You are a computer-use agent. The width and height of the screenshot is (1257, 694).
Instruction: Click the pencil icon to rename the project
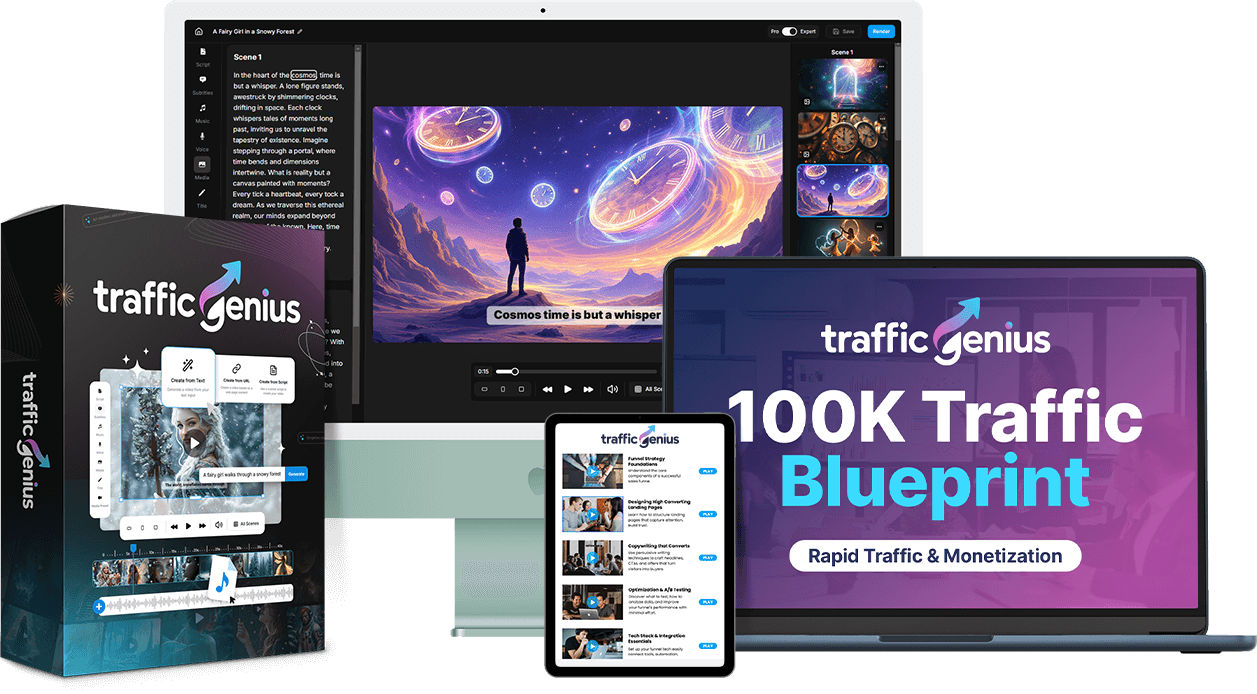pos(298,31)
